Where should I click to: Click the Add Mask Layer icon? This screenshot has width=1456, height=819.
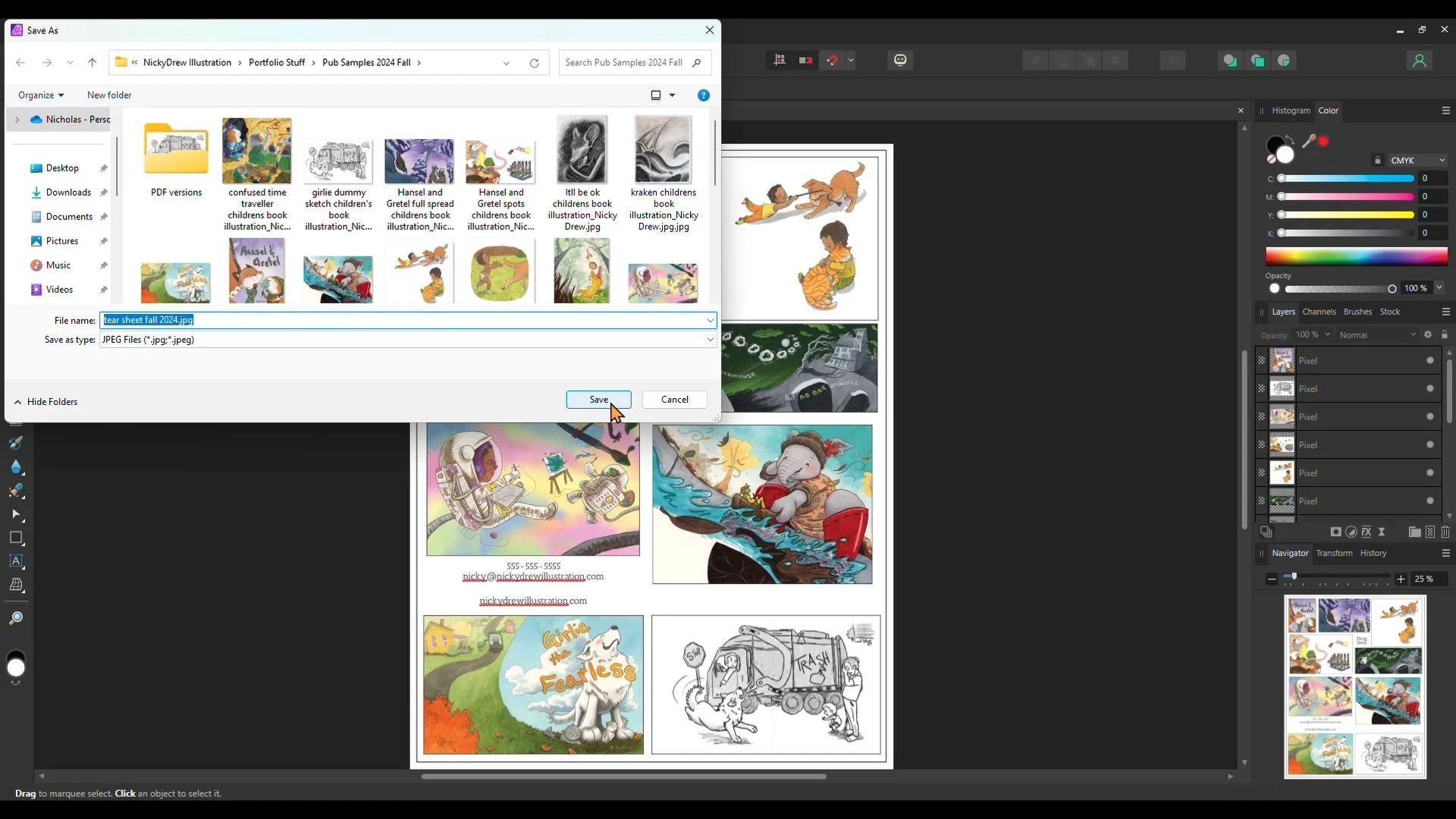(1336, 532)
